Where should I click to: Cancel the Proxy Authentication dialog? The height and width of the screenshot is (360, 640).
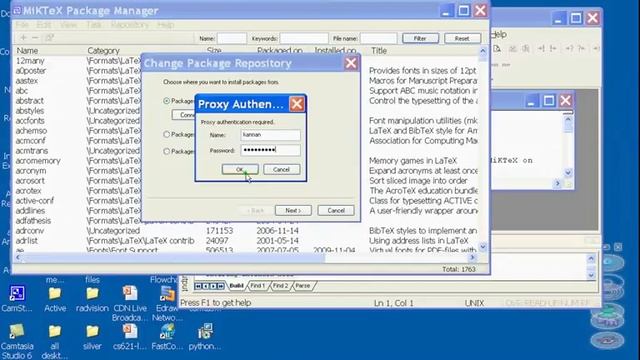click(282, 169)
